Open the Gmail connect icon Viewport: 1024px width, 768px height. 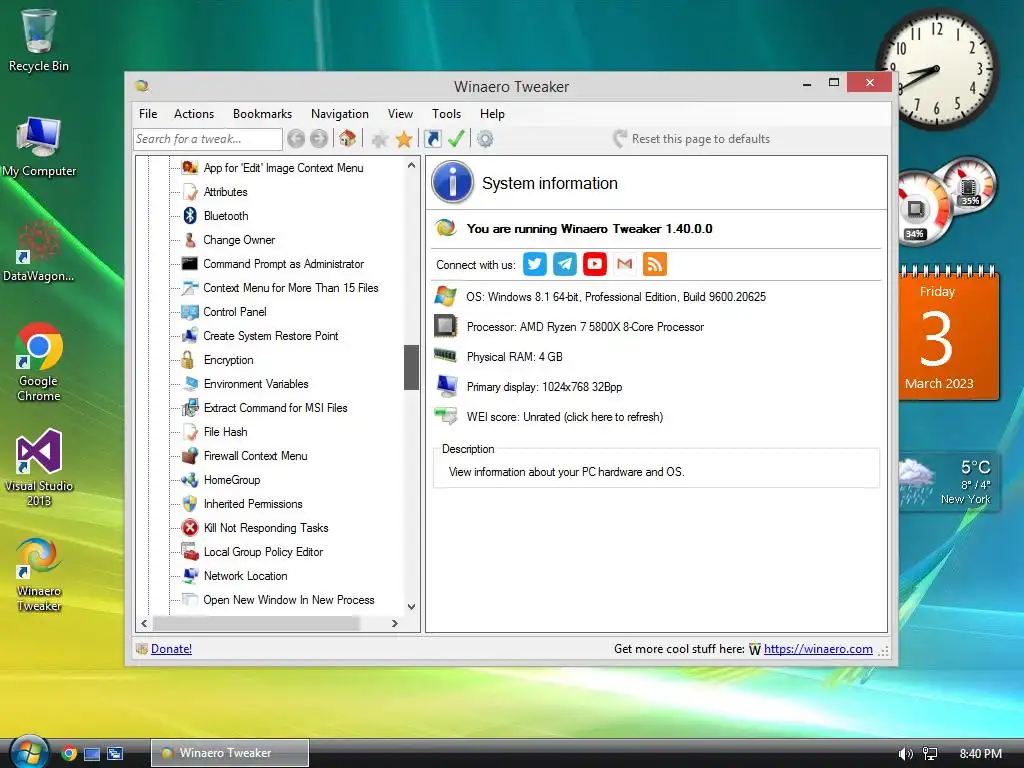[x=625, y=264]
